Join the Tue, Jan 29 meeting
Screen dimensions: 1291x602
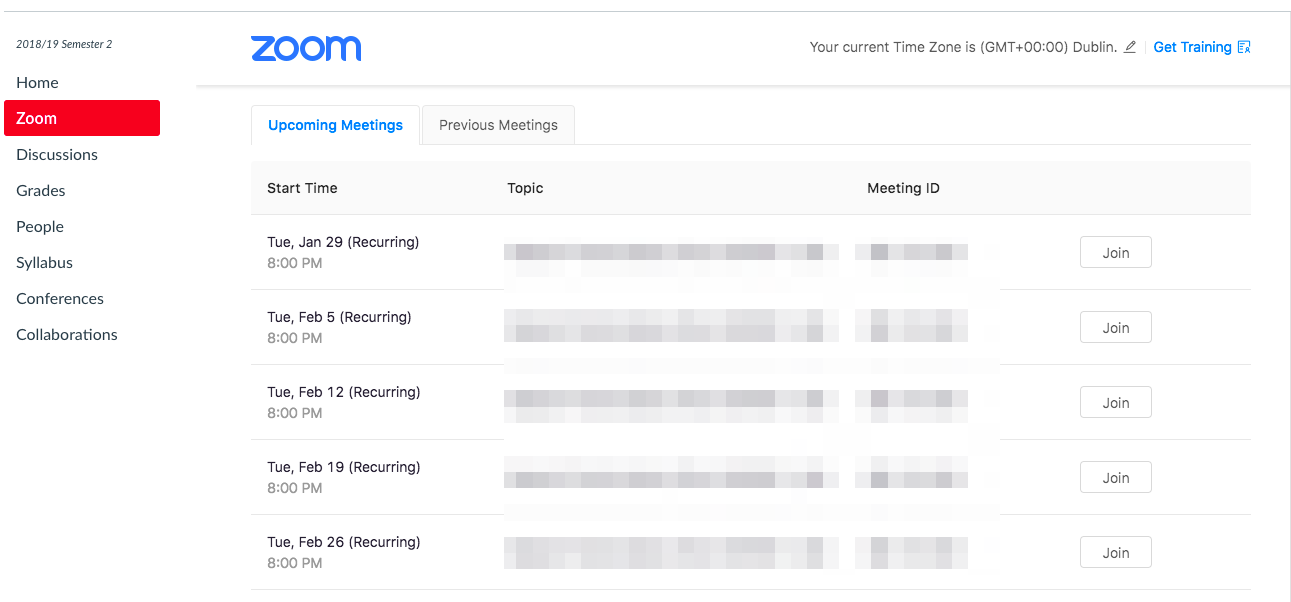pos(1116,253)
